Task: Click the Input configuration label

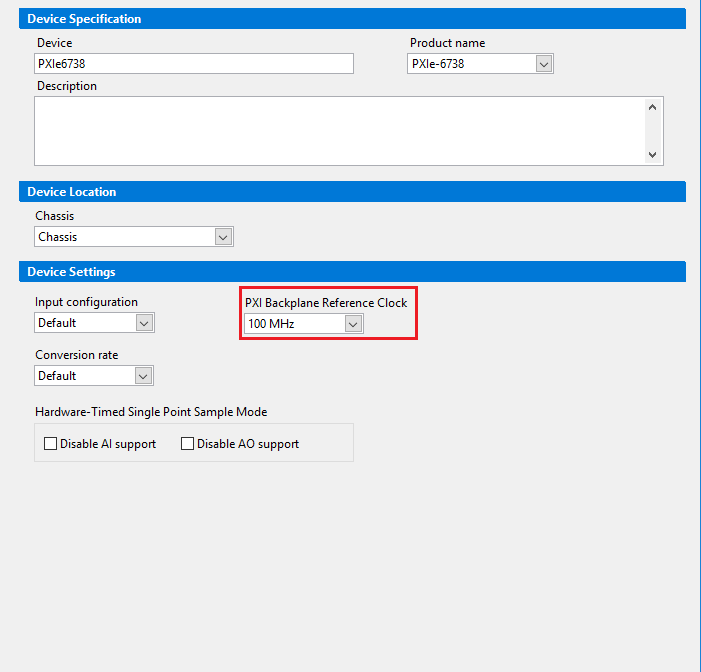Action: point(86,302)
